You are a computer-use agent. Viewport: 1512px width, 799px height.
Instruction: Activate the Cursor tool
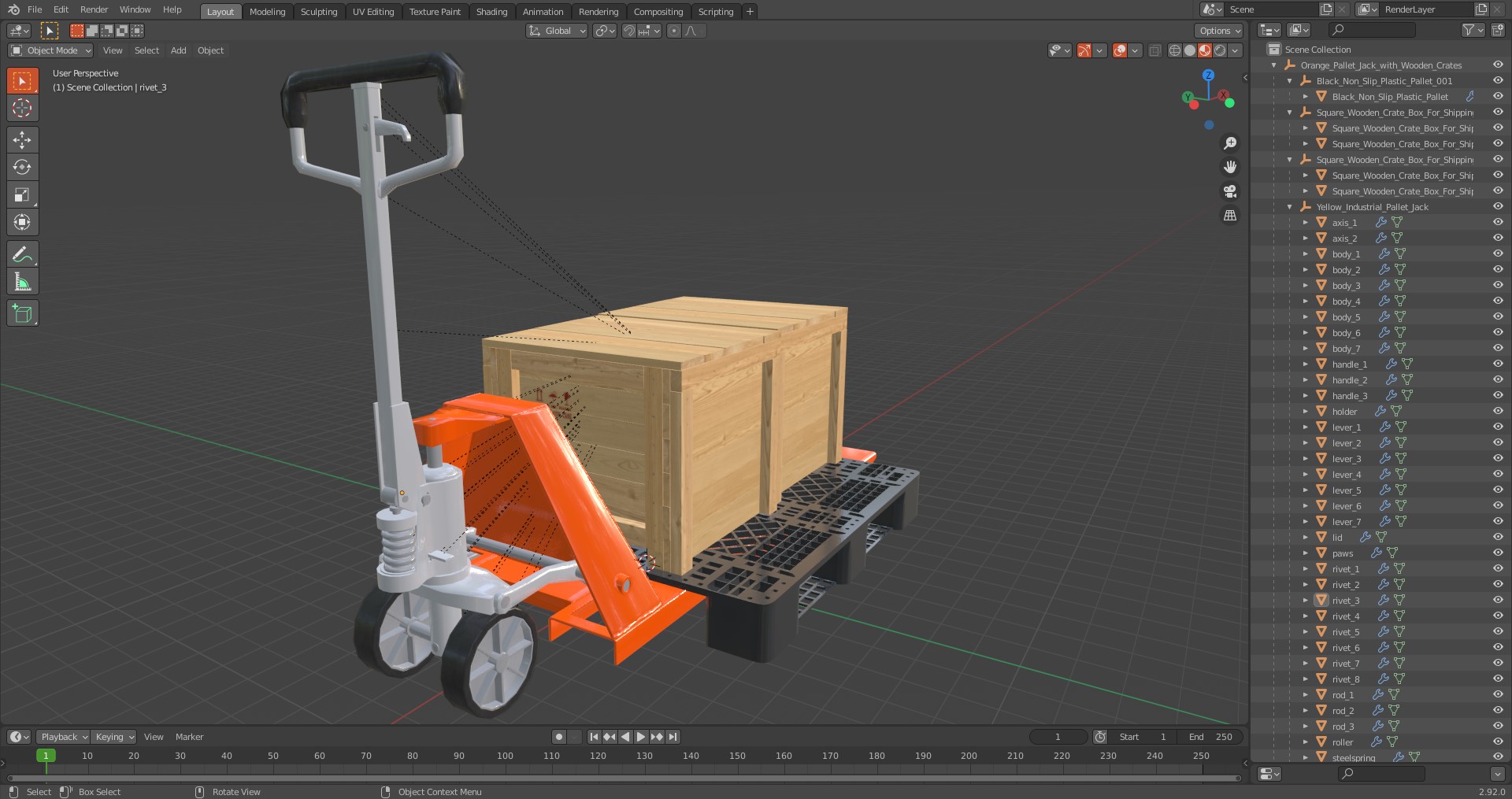click(22, 108)
